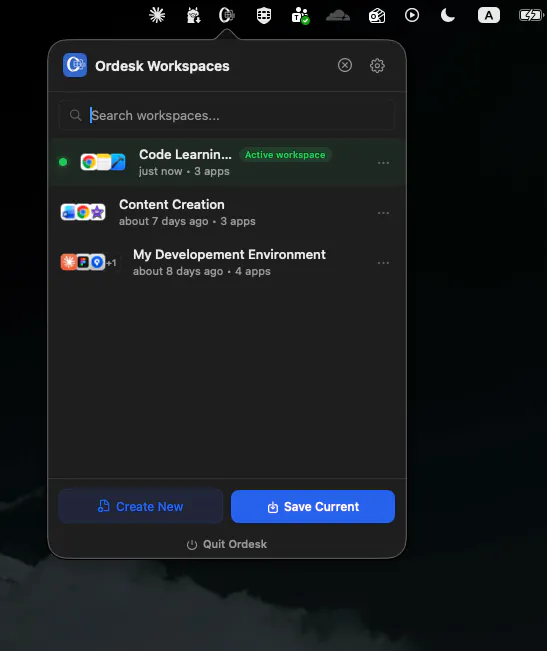Click the circled X close icon
This screenshot has width=547, height=651.
[x=344, y=65]
